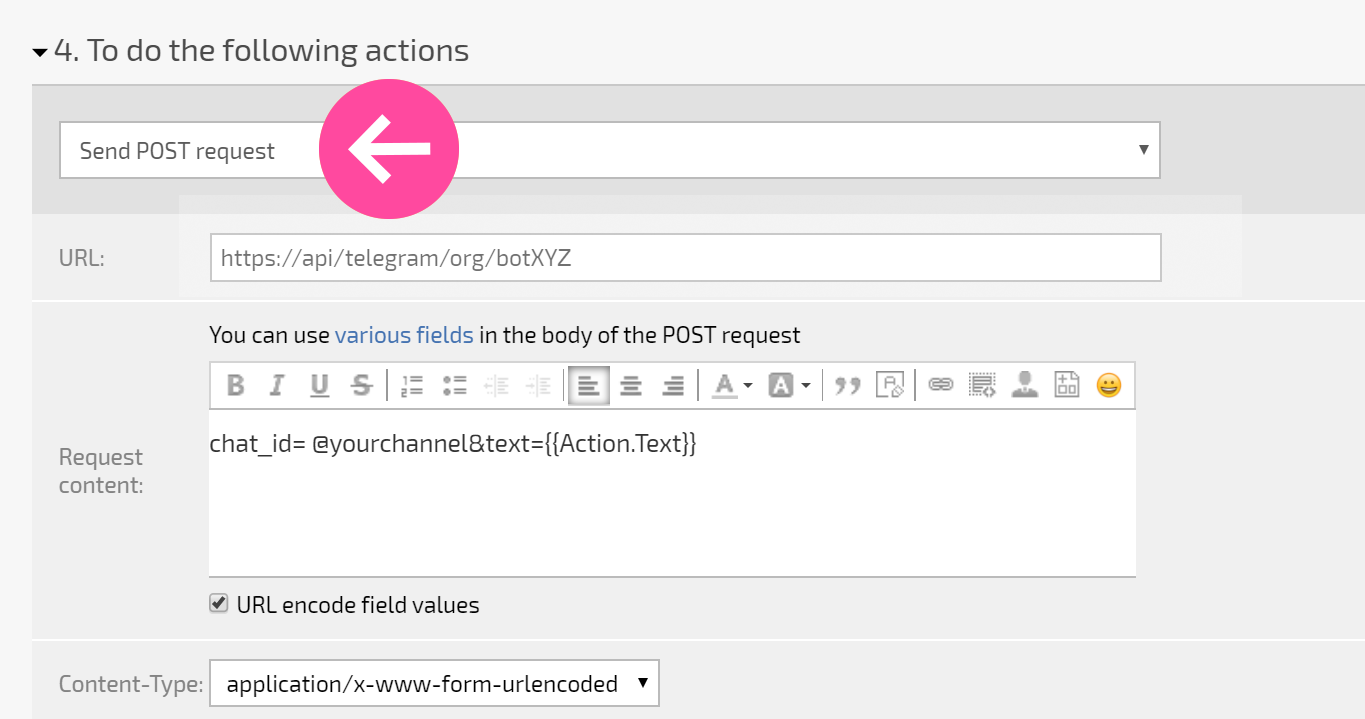Toggle bold formatting in the editor
This screenshot has height=719, width=1365.
point(236,385)
